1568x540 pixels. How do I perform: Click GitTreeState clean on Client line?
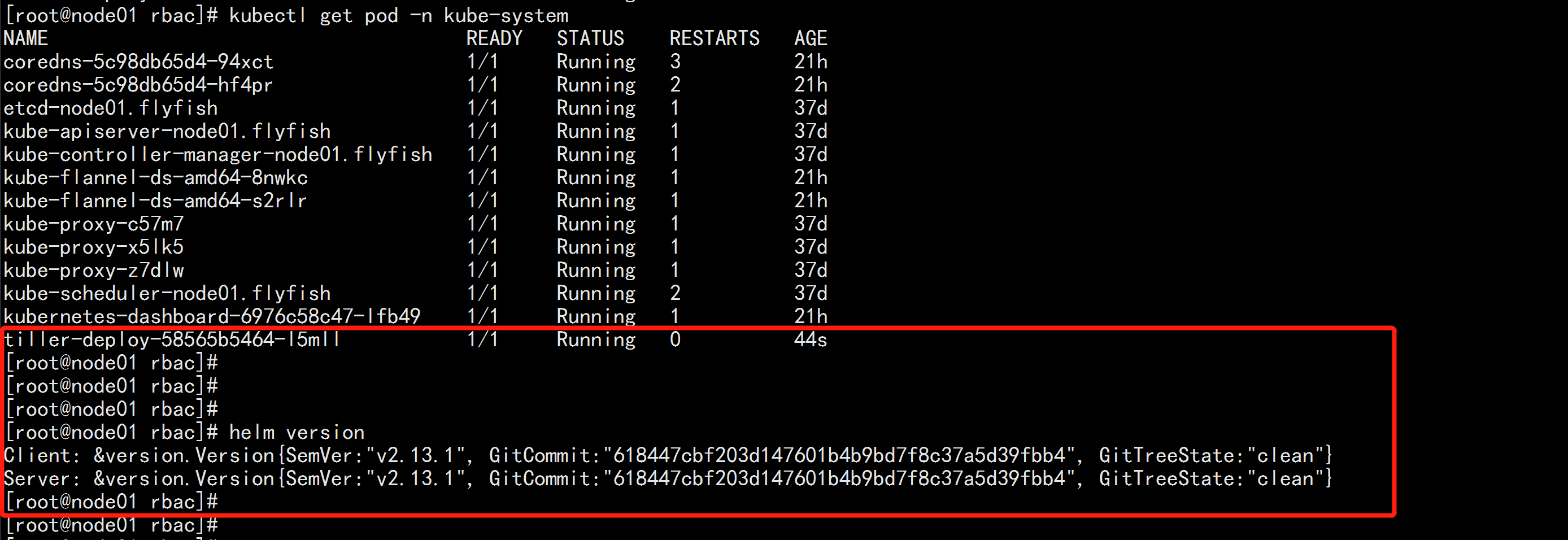[x=1213, y=455]
